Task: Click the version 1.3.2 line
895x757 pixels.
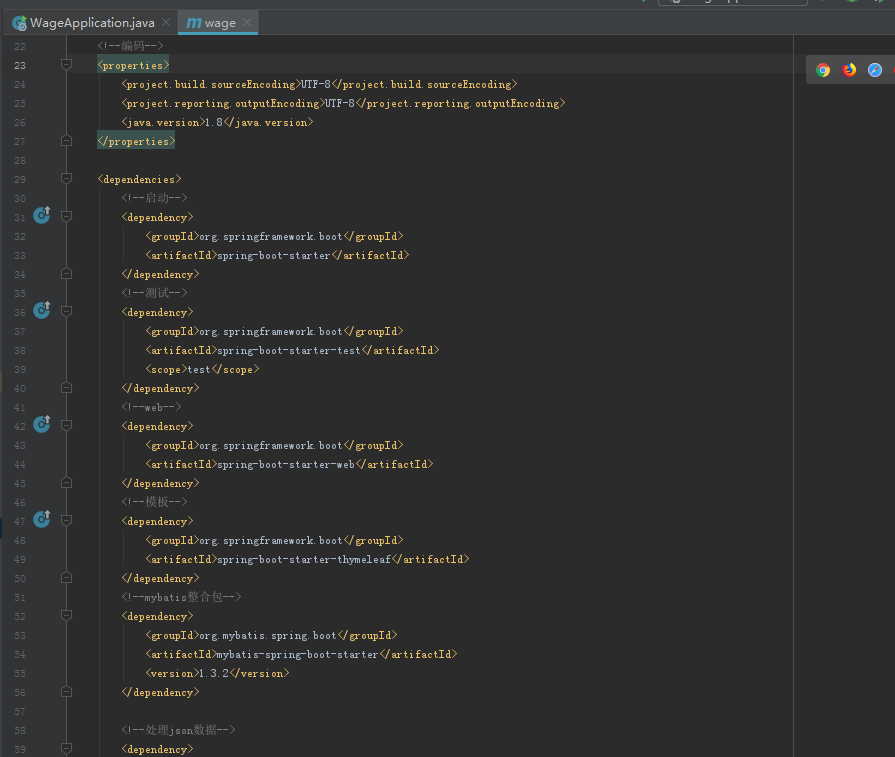Action: coord(217,673)
